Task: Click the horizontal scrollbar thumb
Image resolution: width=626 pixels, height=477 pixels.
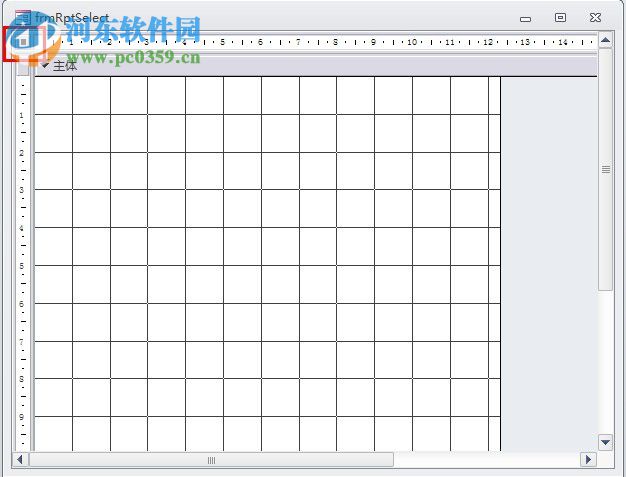Action: click(x=211, y=460)
